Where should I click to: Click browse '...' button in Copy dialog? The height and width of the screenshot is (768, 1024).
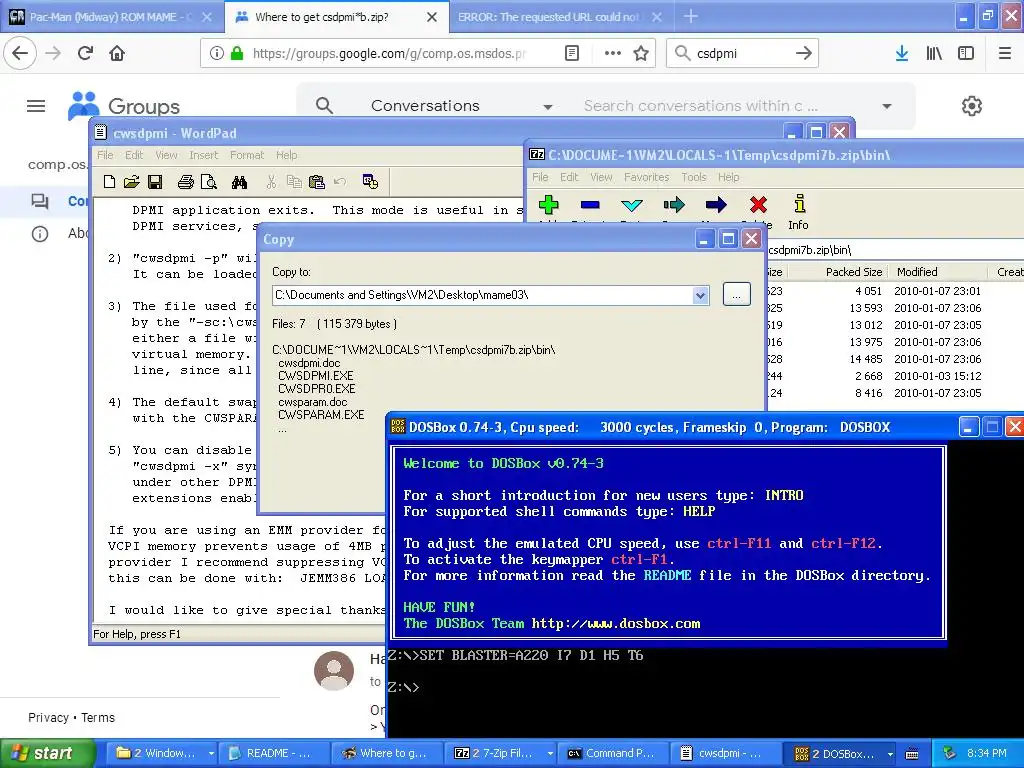pos(737,295)
